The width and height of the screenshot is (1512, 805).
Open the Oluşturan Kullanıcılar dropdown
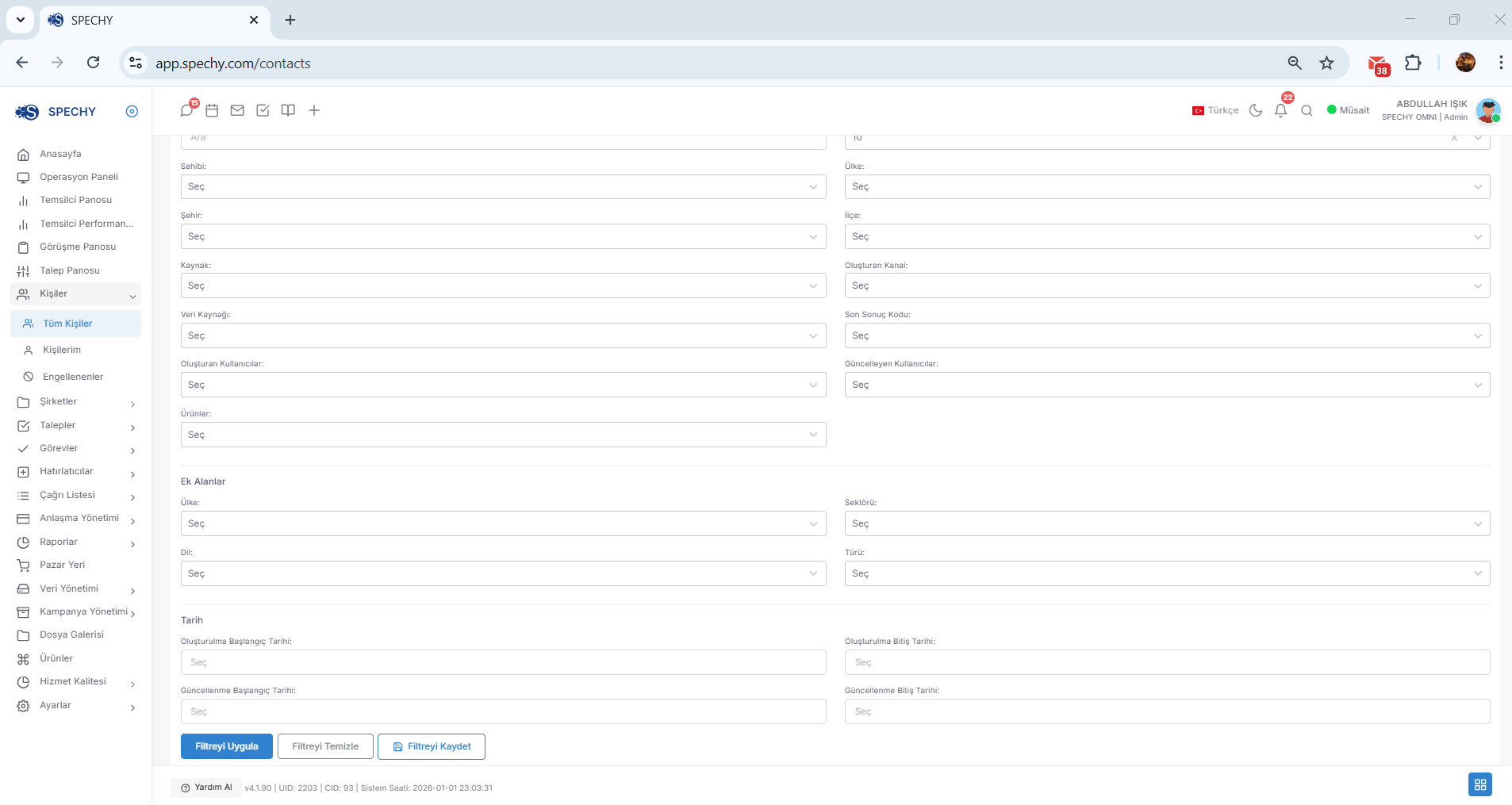coord(503,385)
